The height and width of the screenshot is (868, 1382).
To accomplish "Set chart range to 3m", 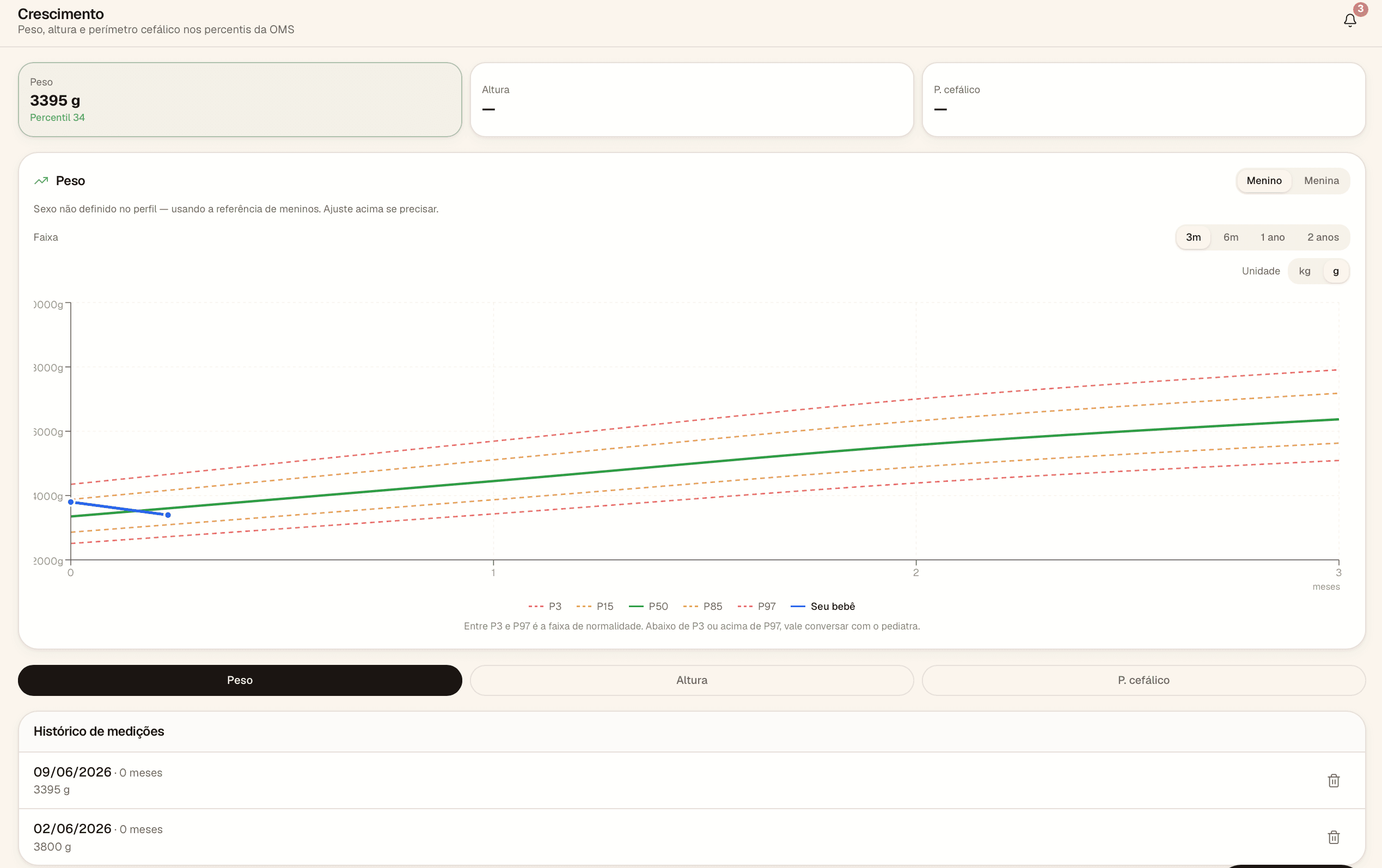I will [1193, 237].
